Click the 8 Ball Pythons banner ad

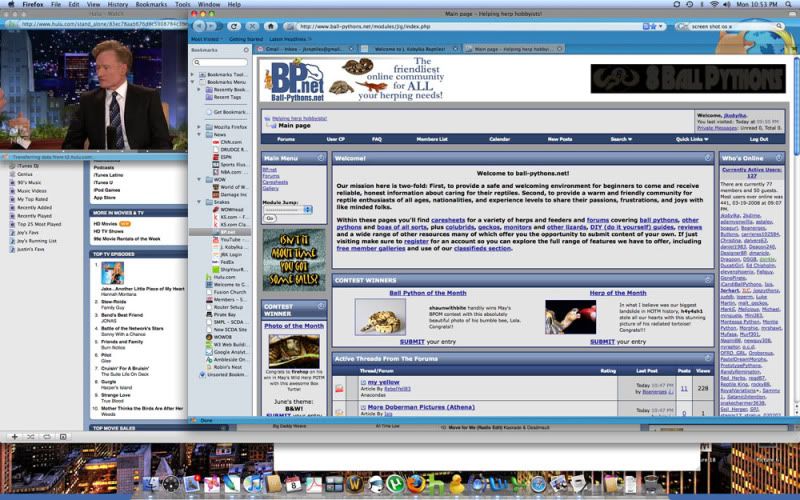pos(688,79)
